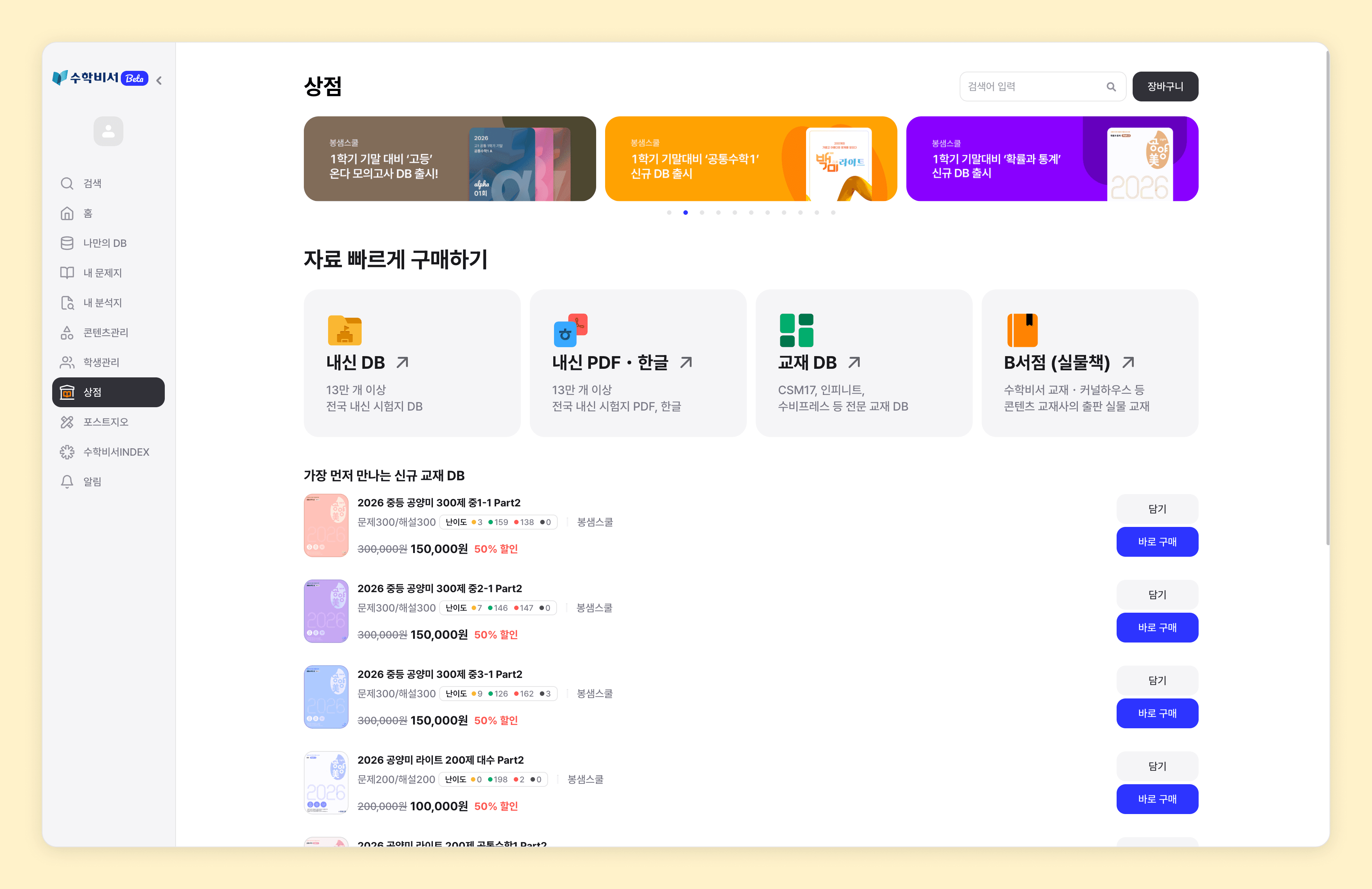Add 중3-1 Part2 to cart with 담기
Image resolution: width=1372 pixels, height=889 pixels.
1157,681
